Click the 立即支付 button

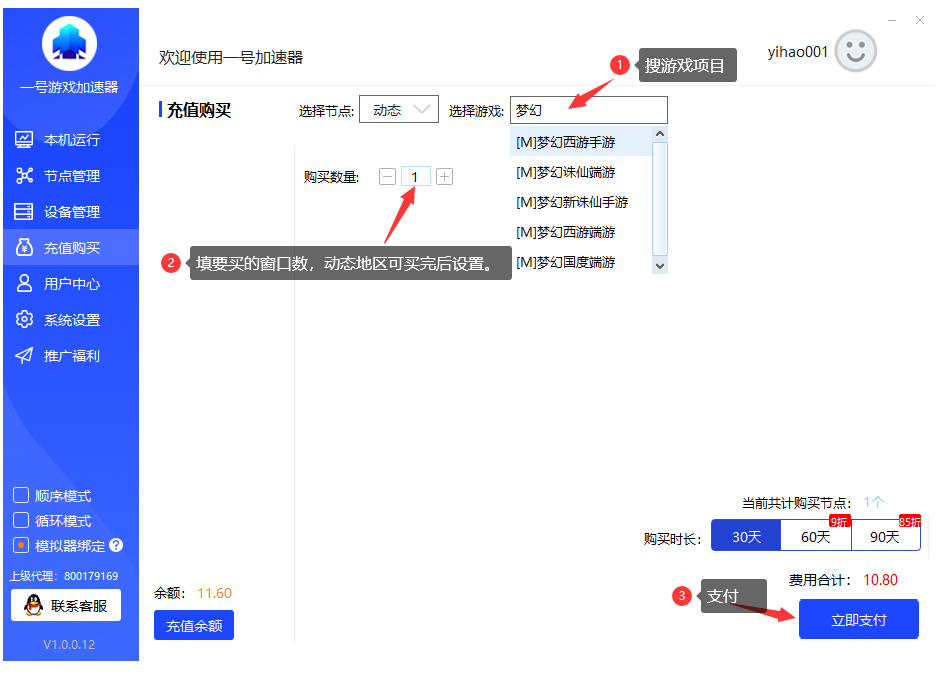pyautogui.click(x=858, y=619)
